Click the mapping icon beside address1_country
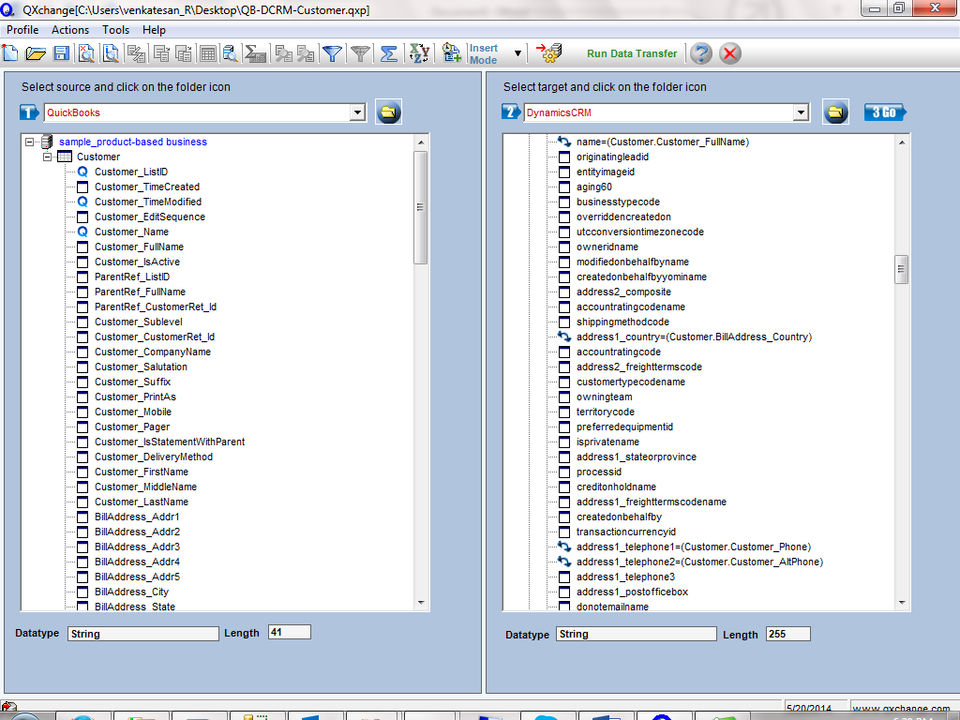This screenshot has width=960, height=720. tap(564, 337)
